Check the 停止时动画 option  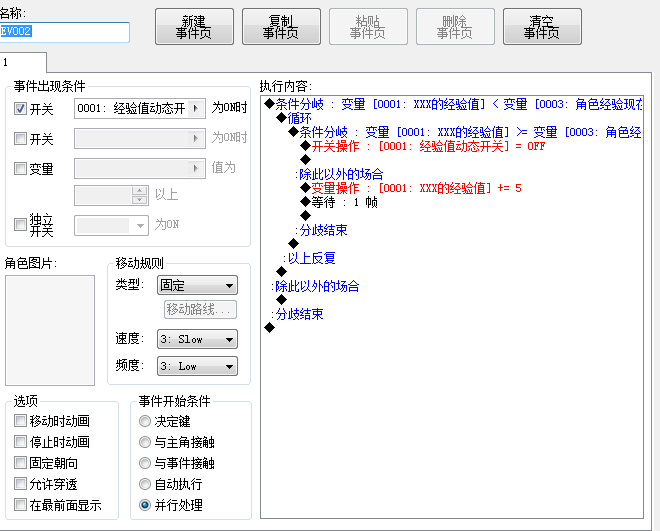click(20, 441)
